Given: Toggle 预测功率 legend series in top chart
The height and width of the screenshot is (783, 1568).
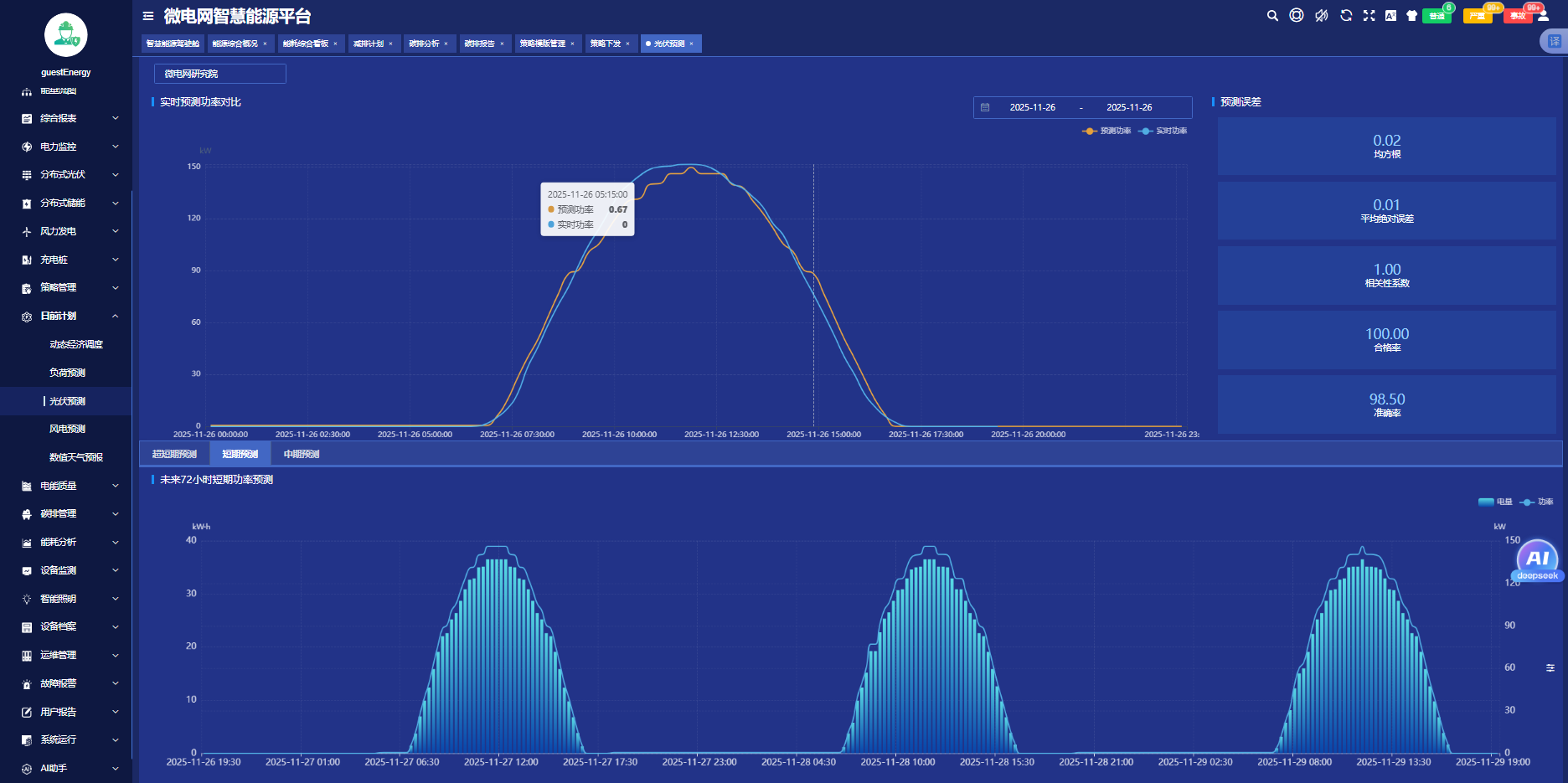Looking at the screenshot, I should click(1106, 131).
